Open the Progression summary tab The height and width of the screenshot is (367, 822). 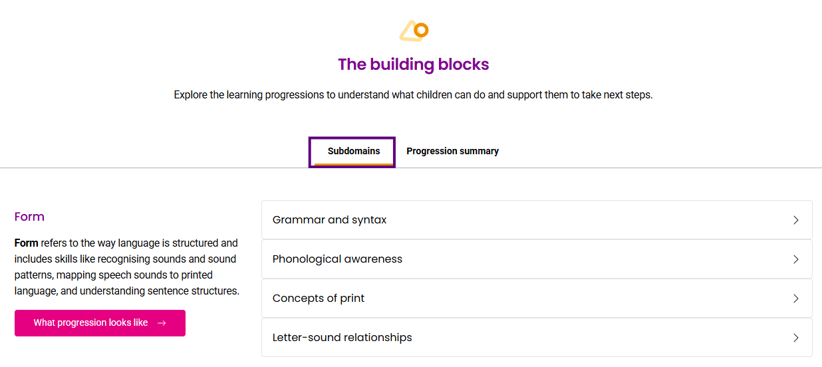click(x=452, y=151)
